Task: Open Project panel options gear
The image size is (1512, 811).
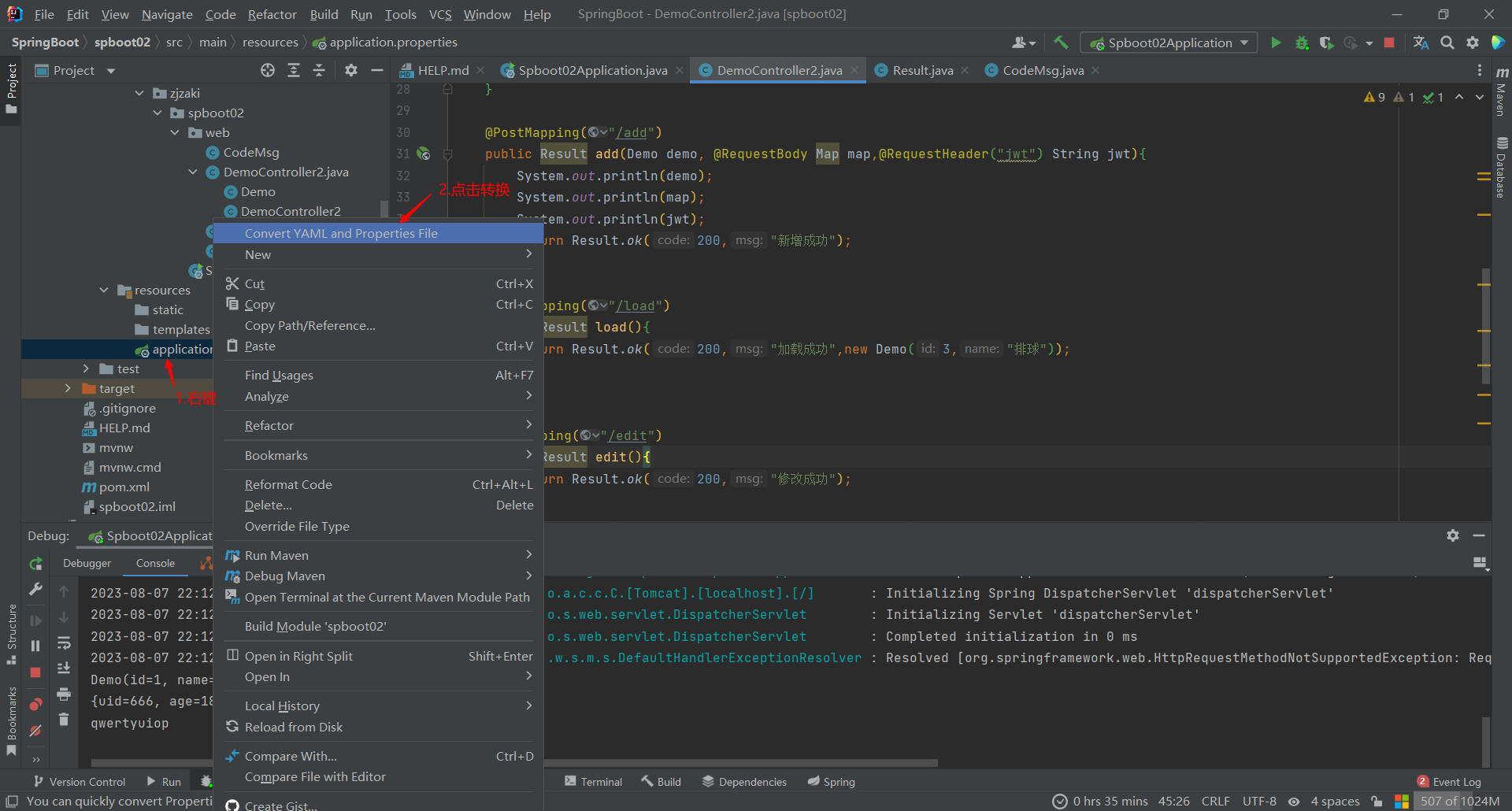Action: [351, 70]
